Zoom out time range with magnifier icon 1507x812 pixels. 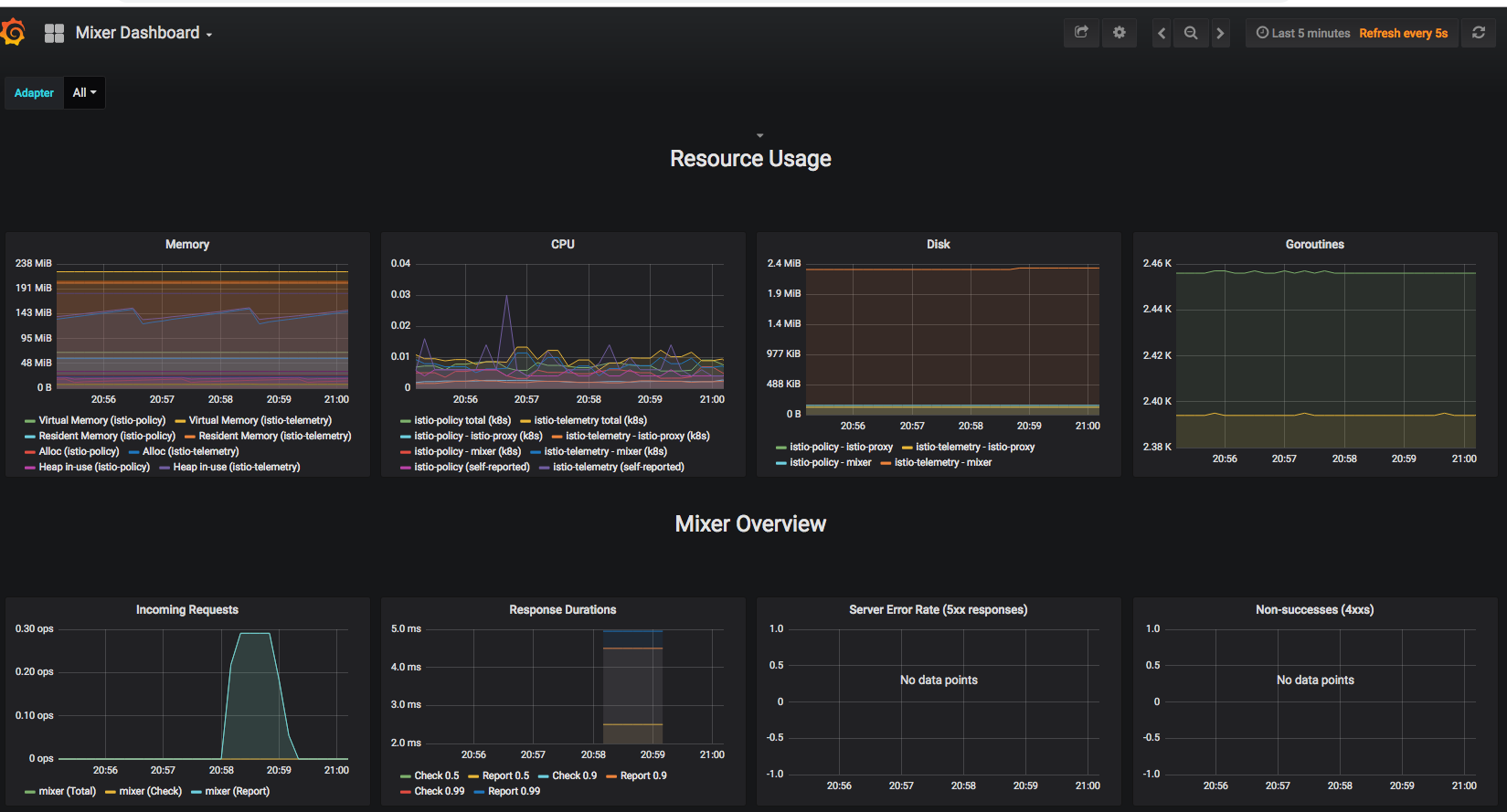click(x=1191, y=33)
